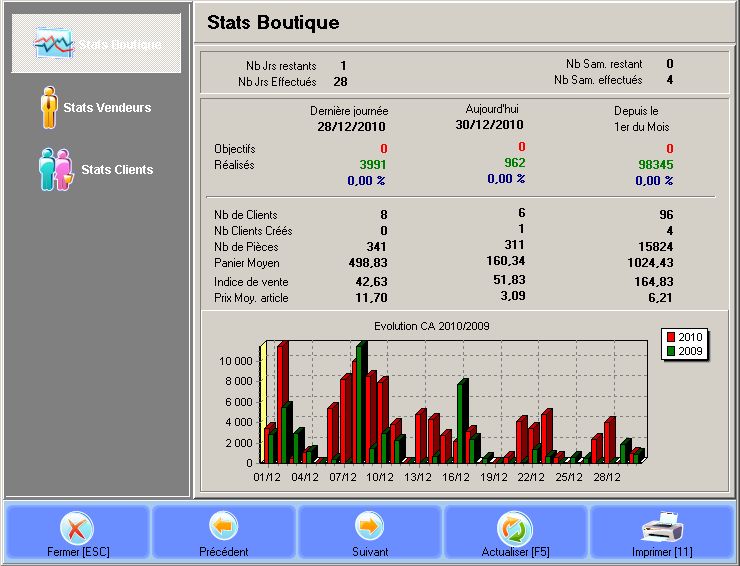Click the Nb de Clients label

[245, 215]
